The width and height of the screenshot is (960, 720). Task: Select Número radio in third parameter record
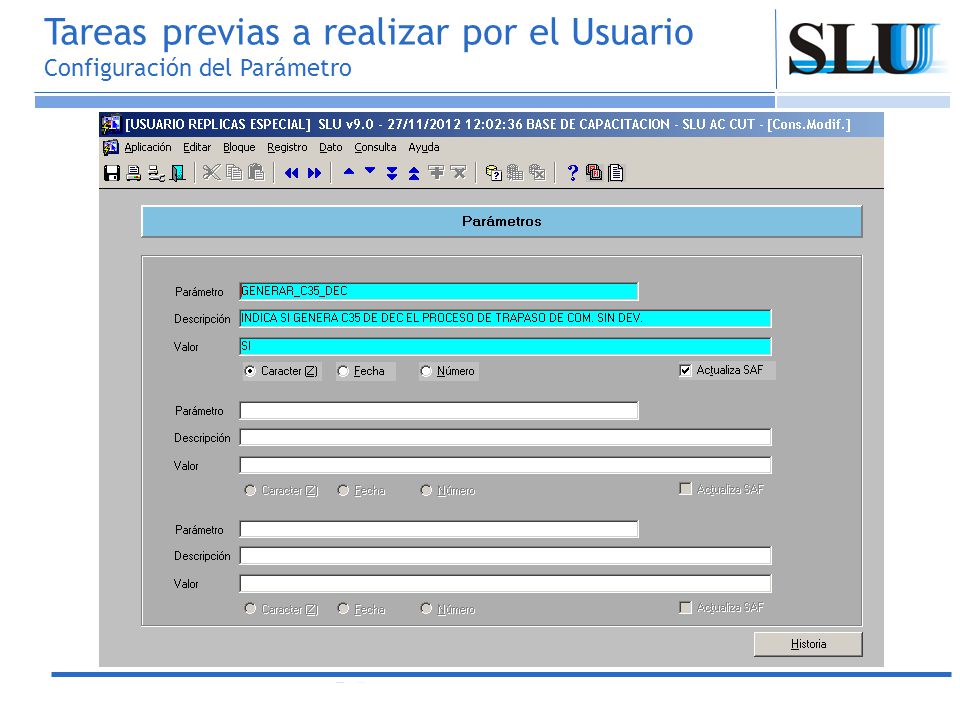click(x=426, y=609)
